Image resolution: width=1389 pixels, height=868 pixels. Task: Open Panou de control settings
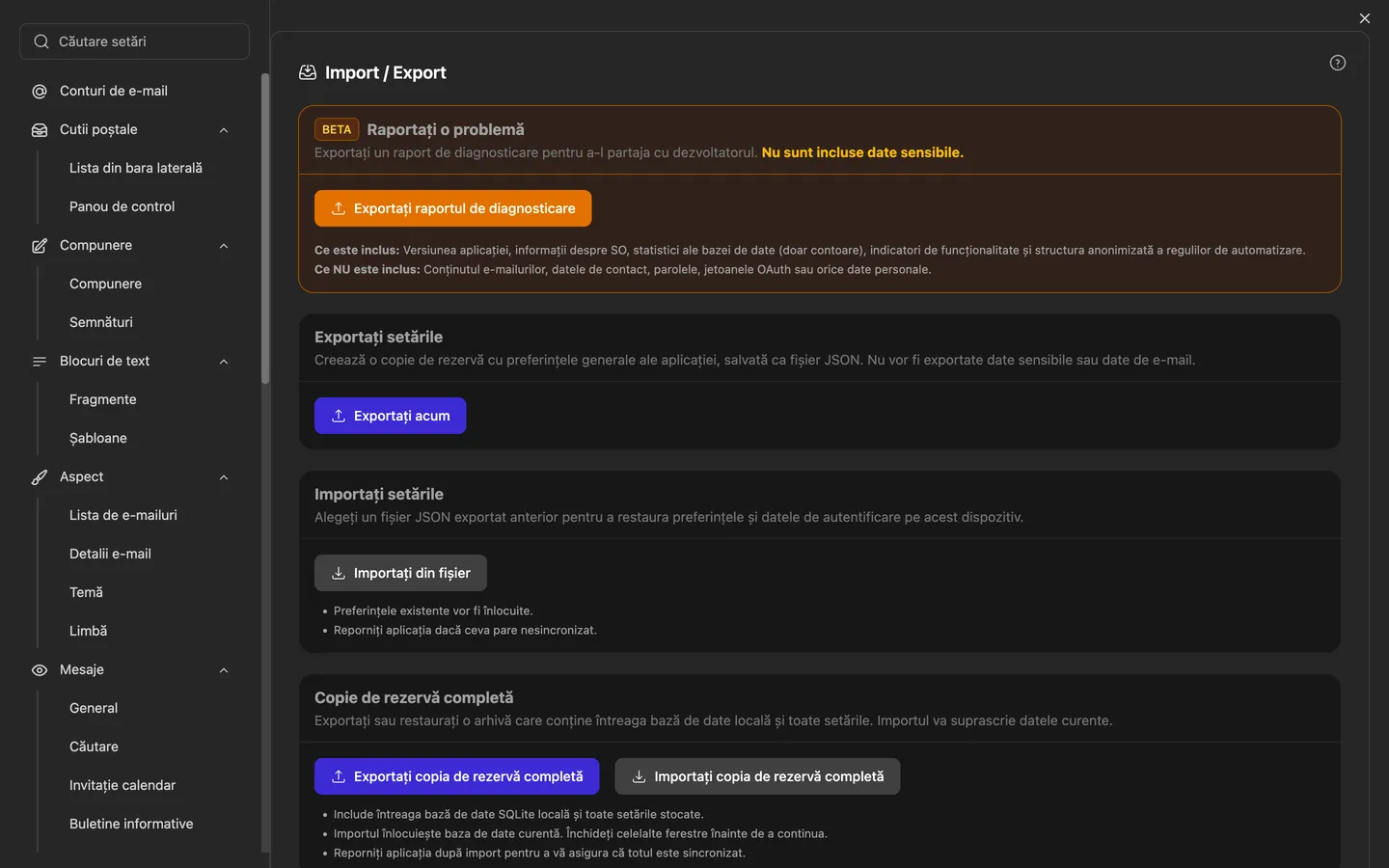tap(123, 206)
